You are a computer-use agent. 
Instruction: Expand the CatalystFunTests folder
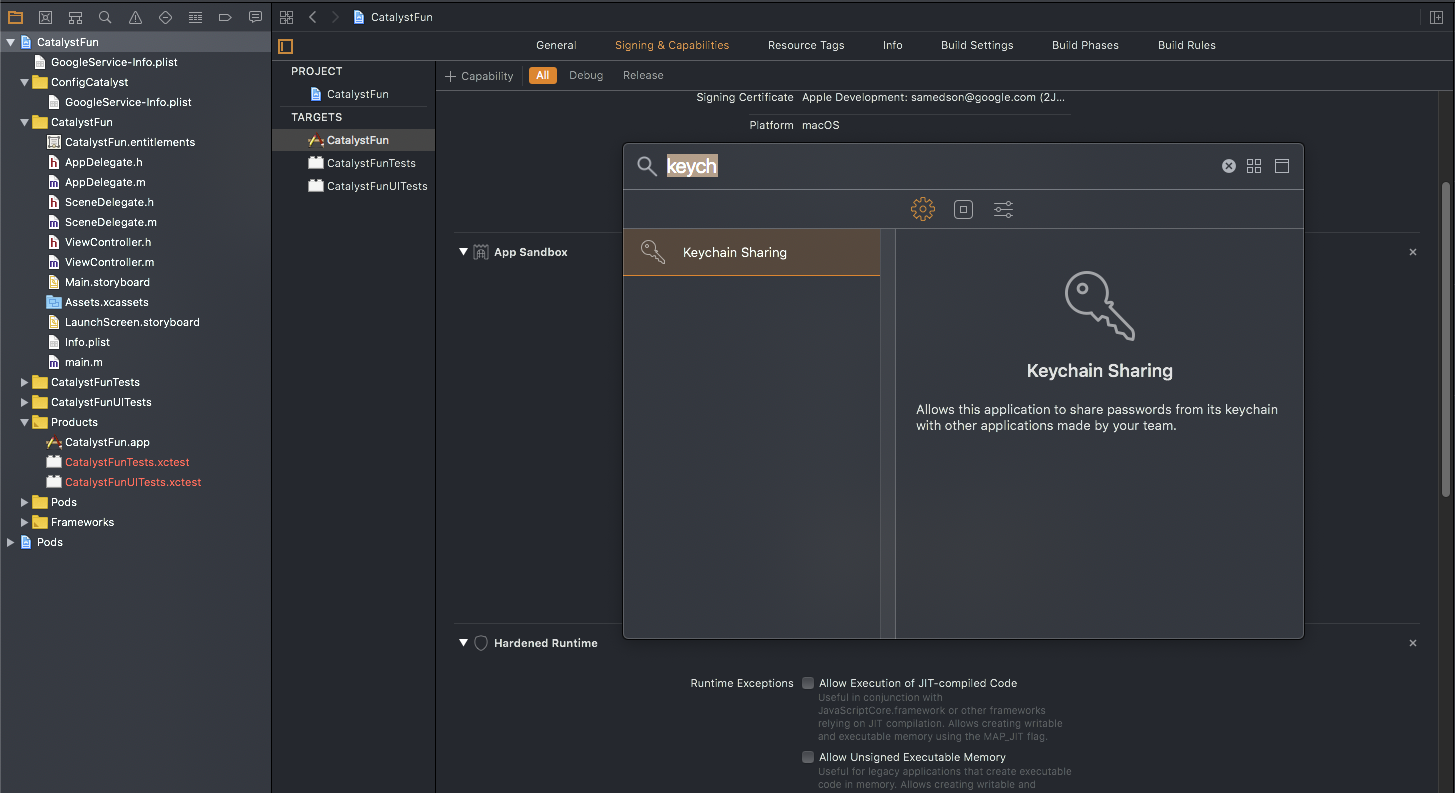point(25,382)
